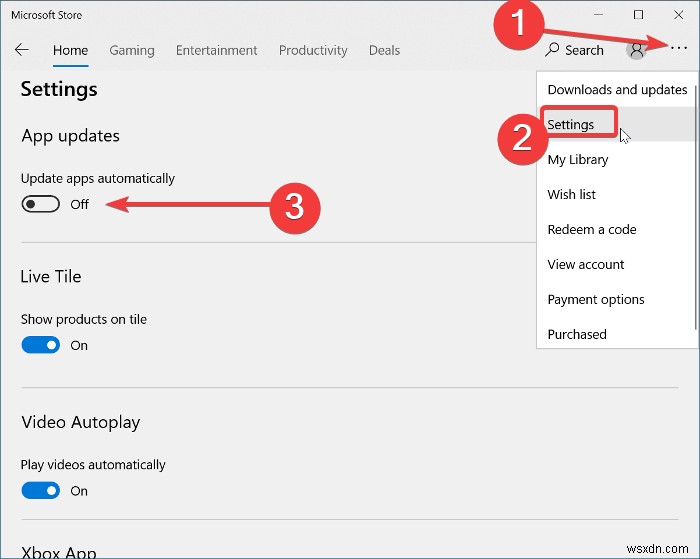
Task: Choose Downloads and updates from menu
Action: tap(617, 90)
